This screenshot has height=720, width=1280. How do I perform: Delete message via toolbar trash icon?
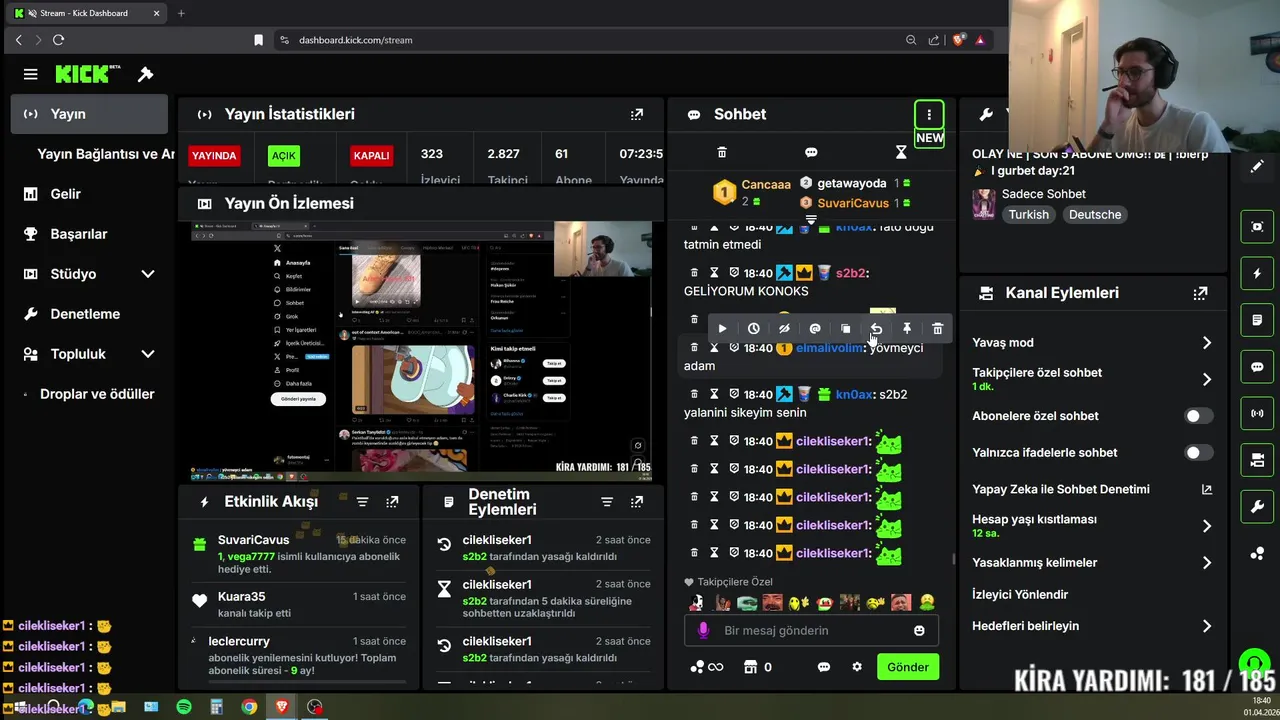point(937,328)
